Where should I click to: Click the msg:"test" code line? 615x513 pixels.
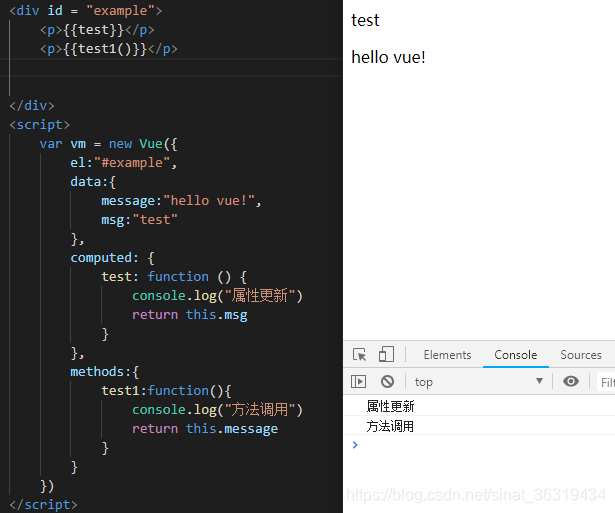(139, 220)
